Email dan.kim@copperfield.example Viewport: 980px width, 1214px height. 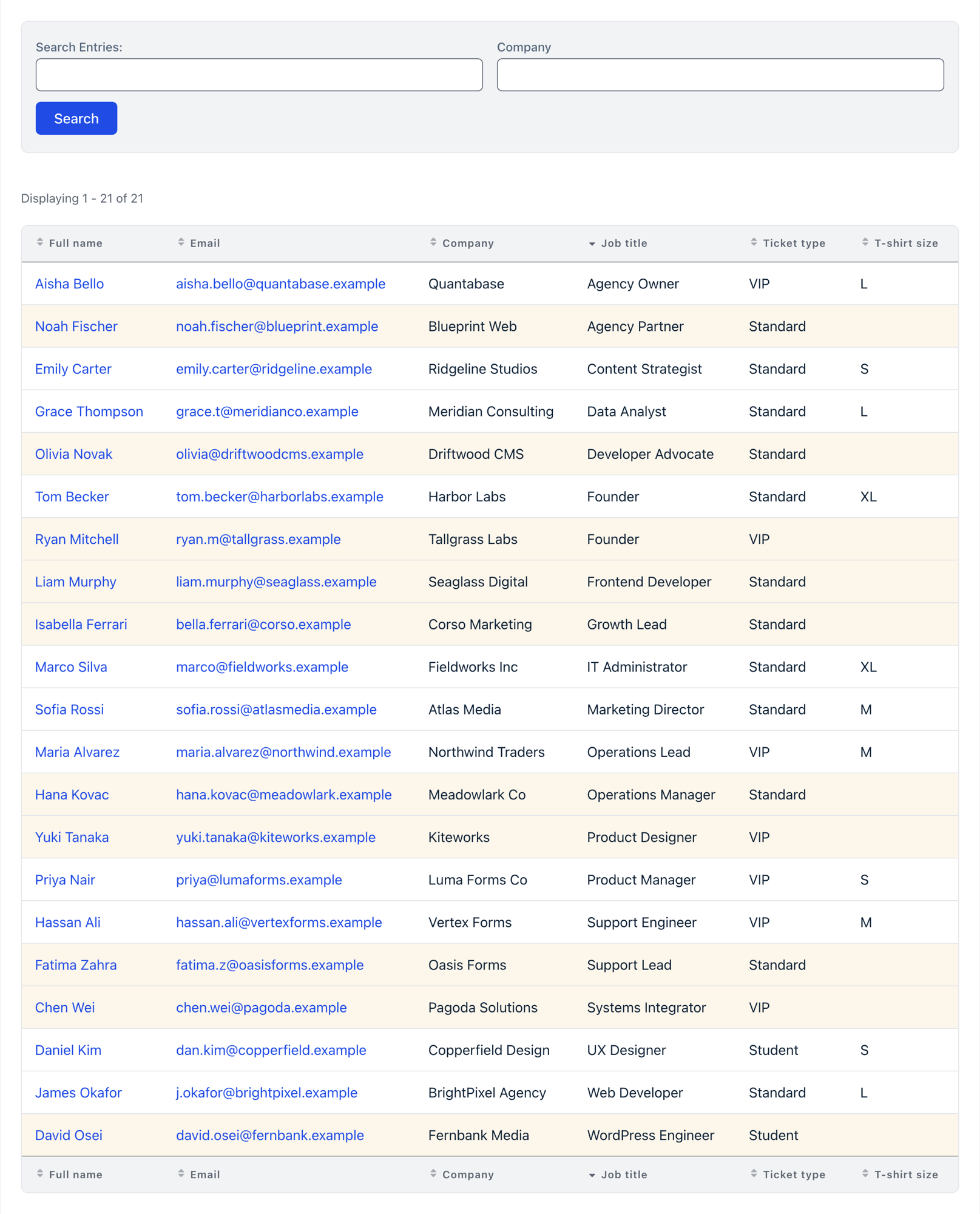click(x=271, y=1050)
